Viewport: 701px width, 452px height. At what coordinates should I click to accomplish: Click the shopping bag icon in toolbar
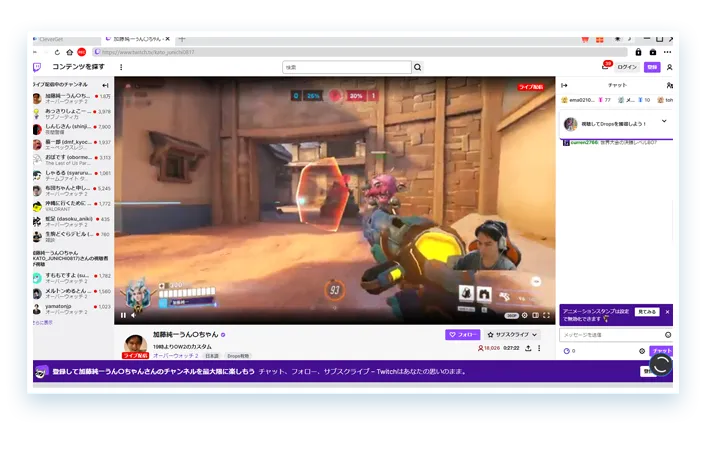click(653, 52)
